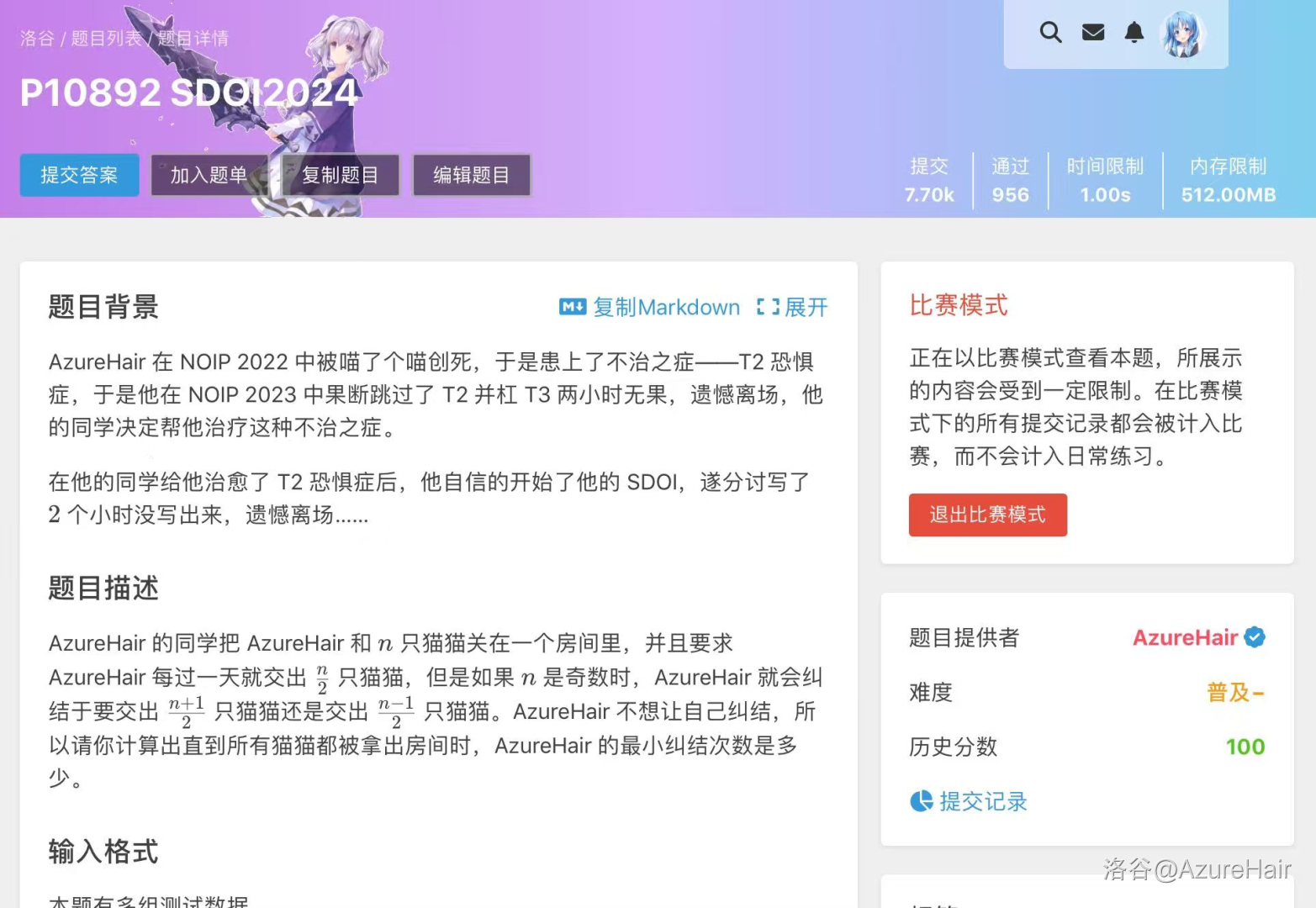Click the Markdown copy icon
Viewport: 1316px width, 908px height.
point(573,307)
